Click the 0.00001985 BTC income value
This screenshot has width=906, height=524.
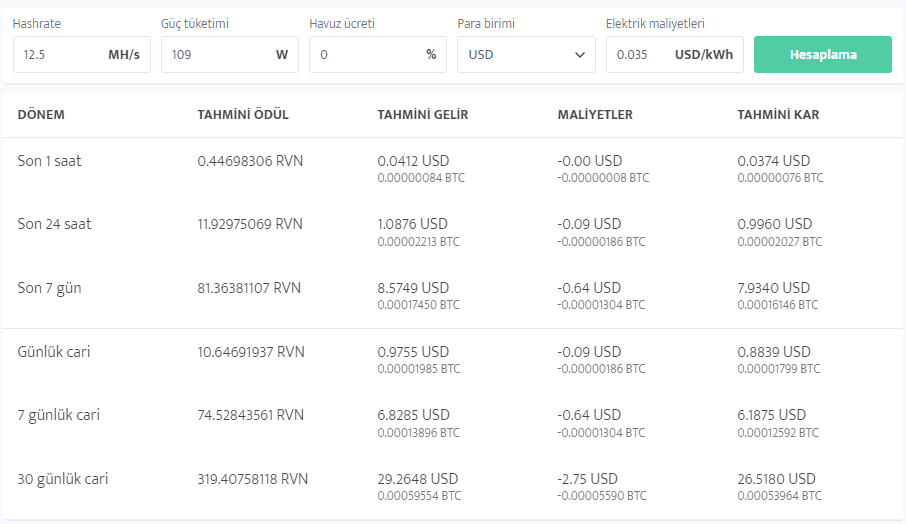419,369
